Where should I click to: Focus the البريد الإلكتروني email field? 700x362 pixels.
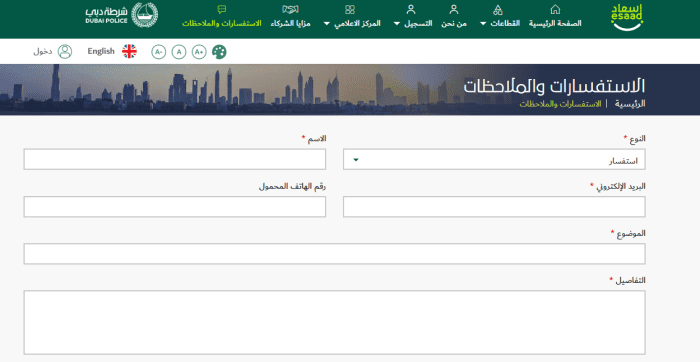click(494, 207)
